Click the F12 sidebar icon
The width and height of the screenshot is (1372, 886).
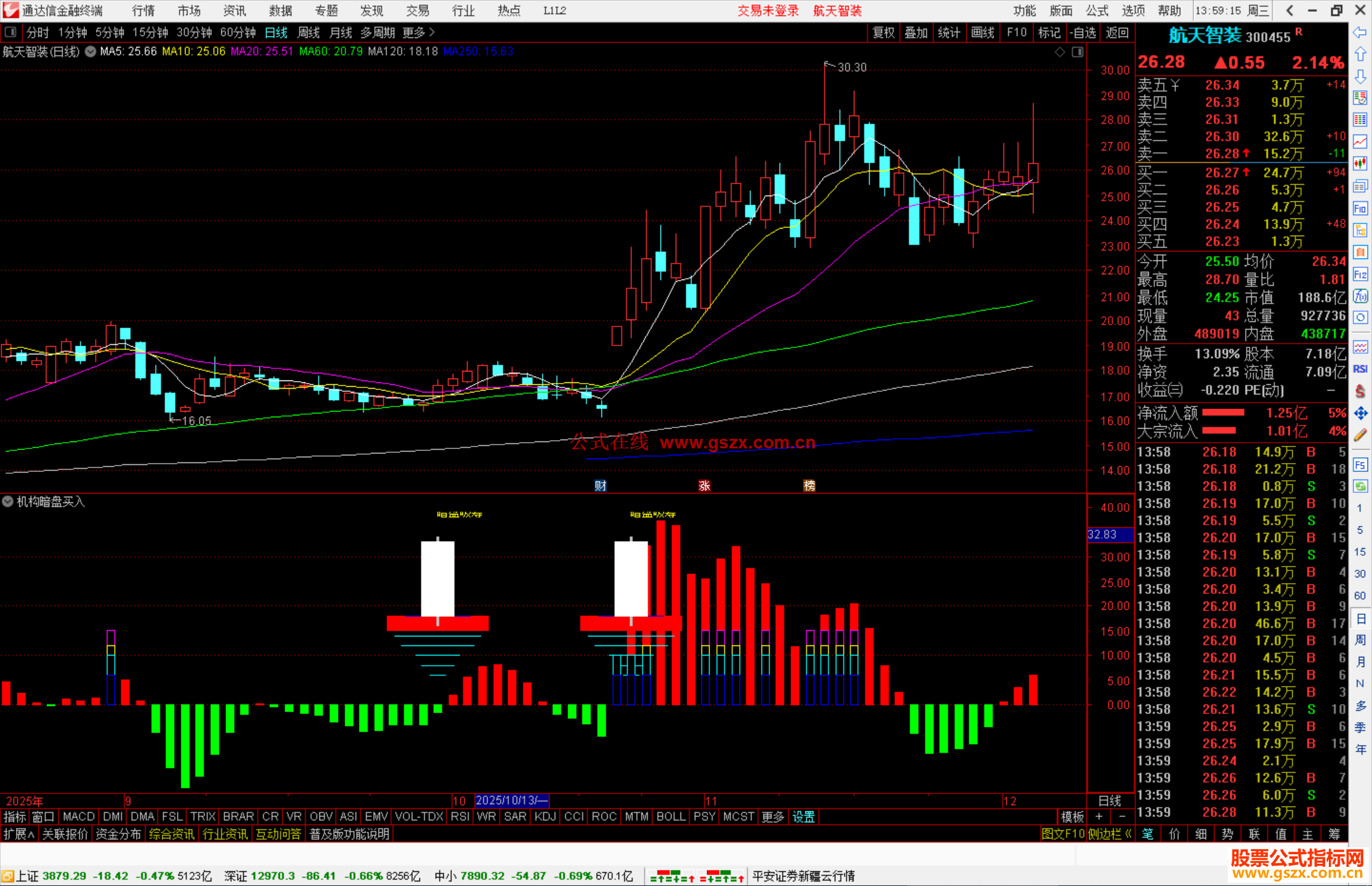[1360, 274]
